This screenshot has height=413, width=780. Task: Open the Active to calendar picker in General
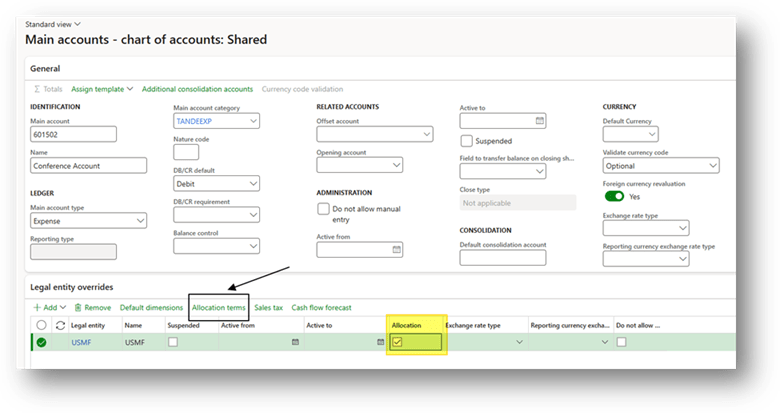pos(539,121)
